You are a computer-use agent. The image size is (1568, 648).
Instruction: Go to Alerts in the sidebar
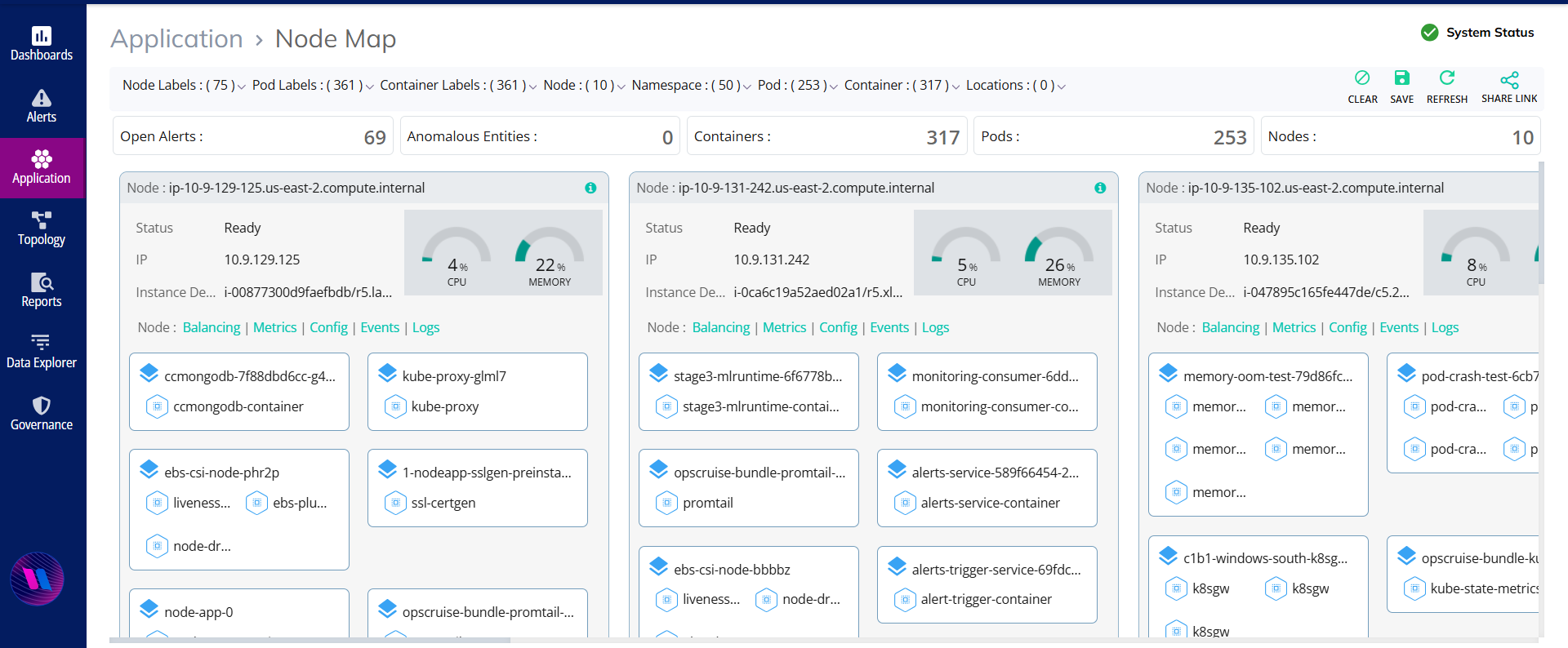pos(42,106)
